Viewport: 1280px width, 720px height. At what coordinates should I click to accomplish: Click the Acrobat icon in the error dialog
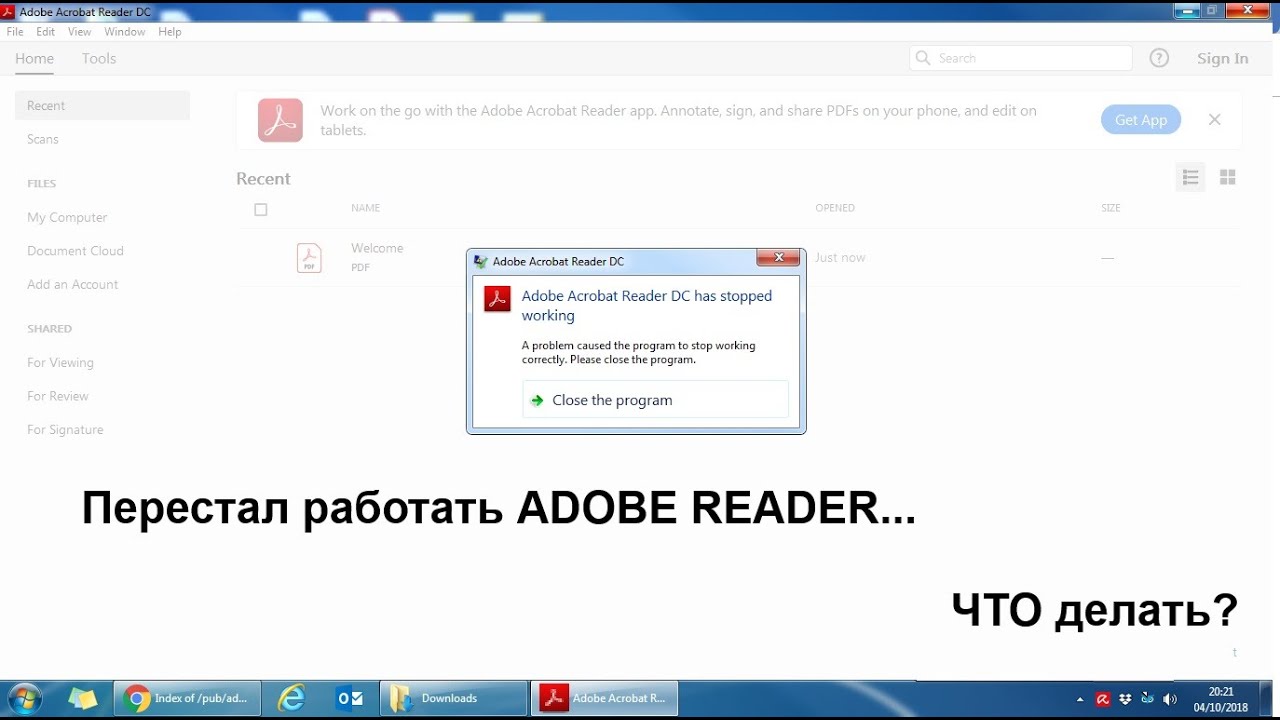pos(497,299)
